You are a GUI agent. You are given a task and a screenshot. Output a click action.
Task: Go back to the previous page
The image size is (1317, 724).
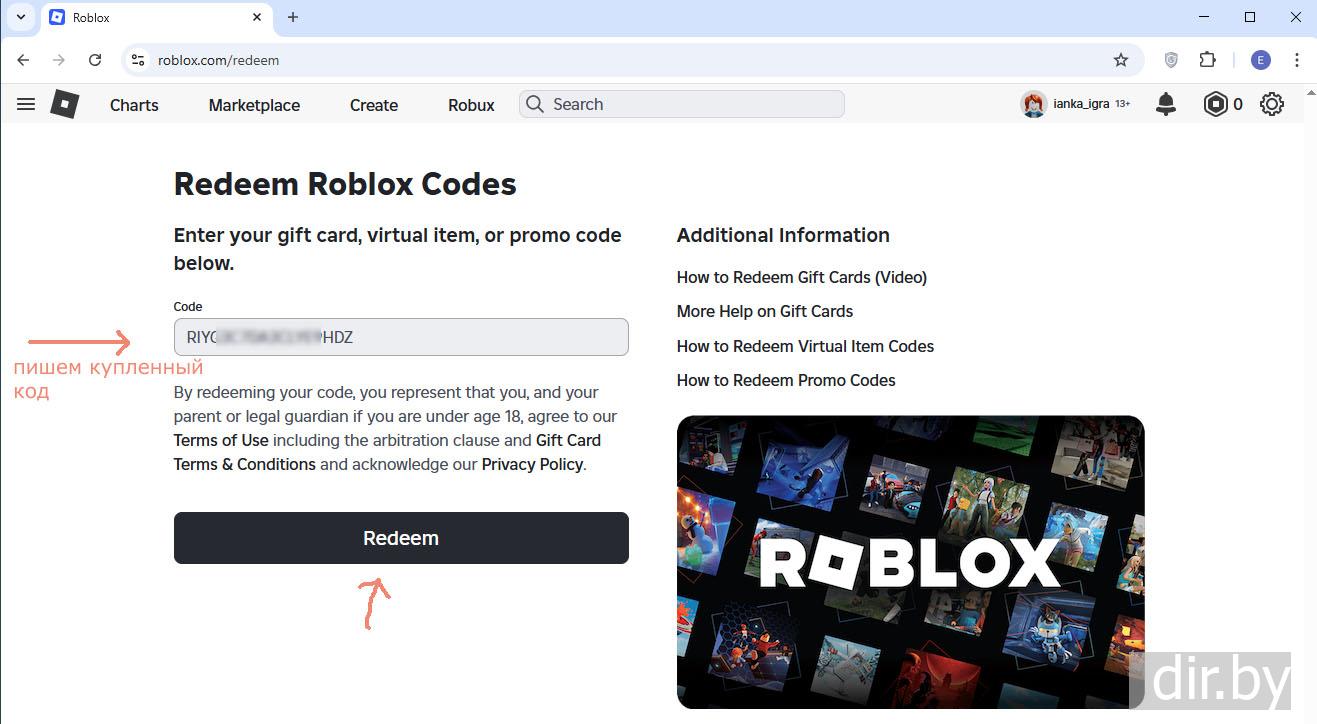[x=24, y=60]
